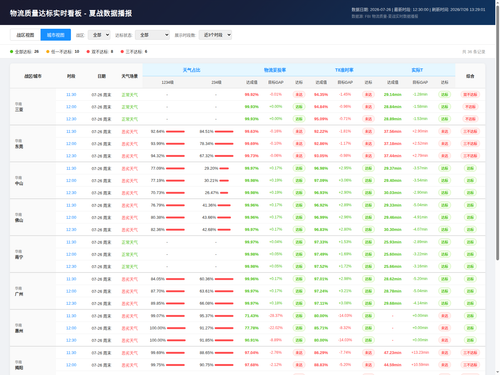Click the page vertical scrollbar
The height and width of the screenshot is (375, 500).
497,133
